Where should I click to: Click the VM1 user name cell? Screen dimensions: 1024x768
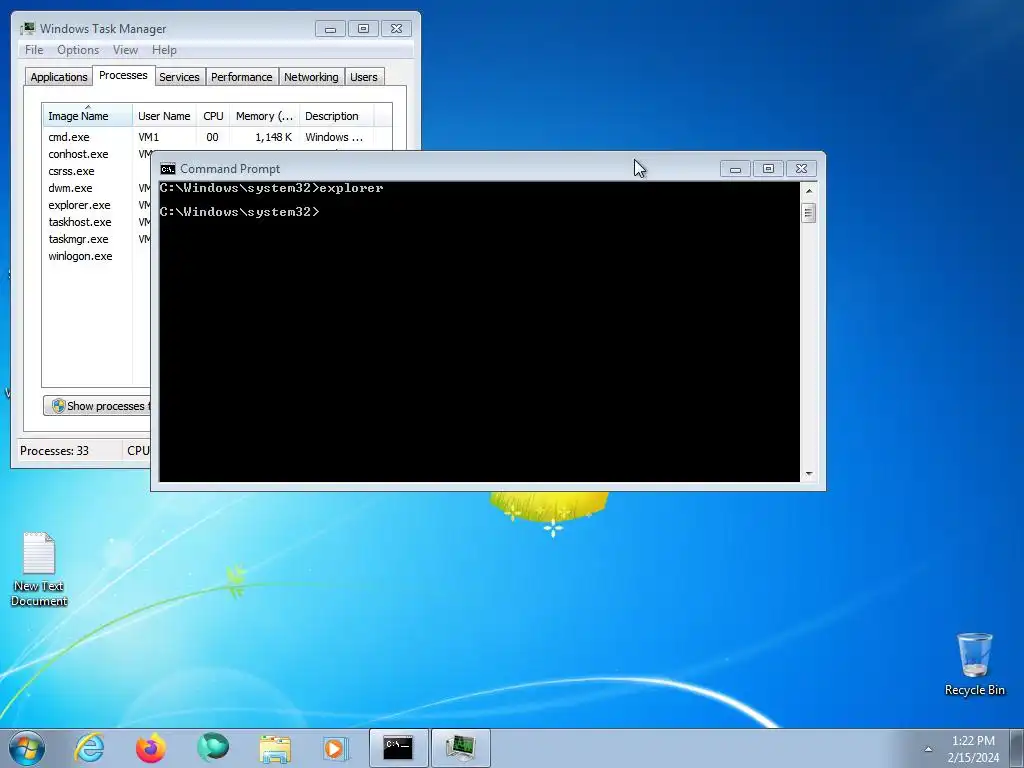(148, 137)
